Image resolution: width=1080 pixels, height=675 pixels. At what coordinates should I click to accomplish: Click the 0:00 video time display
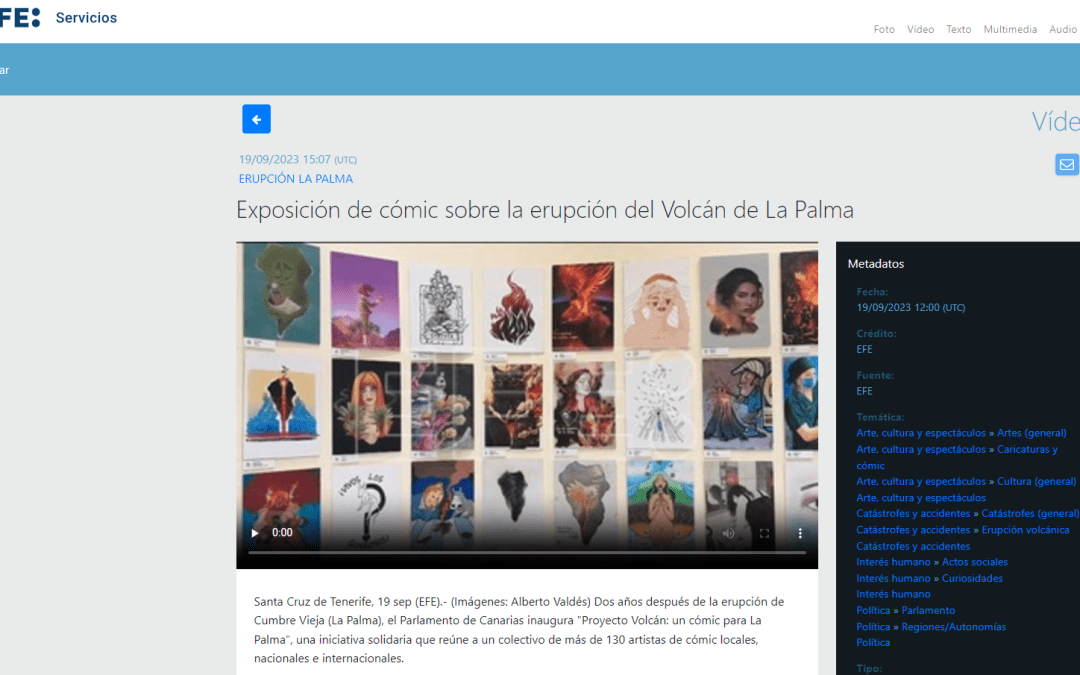[x=282, y=532]
